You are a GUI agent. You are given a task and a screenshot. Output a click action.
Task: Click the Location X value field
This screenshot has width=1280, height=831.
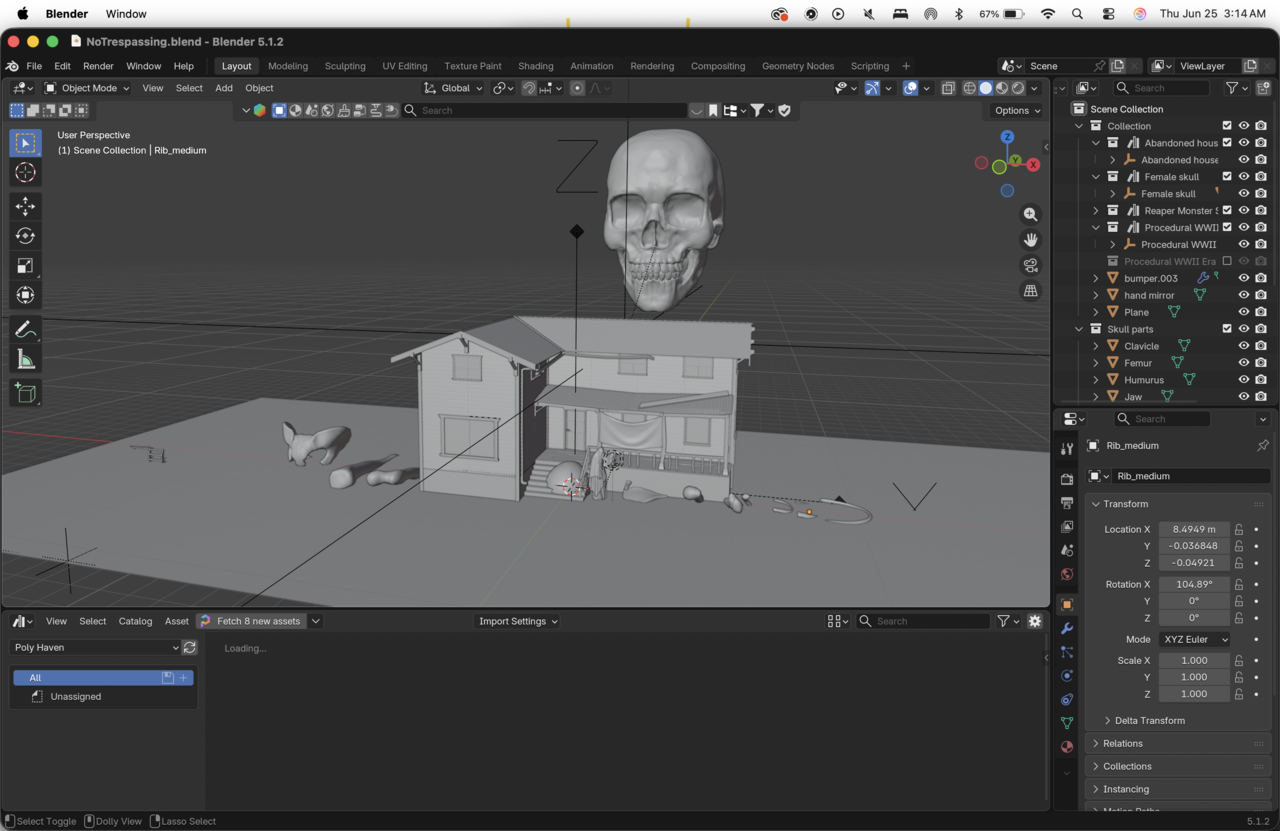1194,529
